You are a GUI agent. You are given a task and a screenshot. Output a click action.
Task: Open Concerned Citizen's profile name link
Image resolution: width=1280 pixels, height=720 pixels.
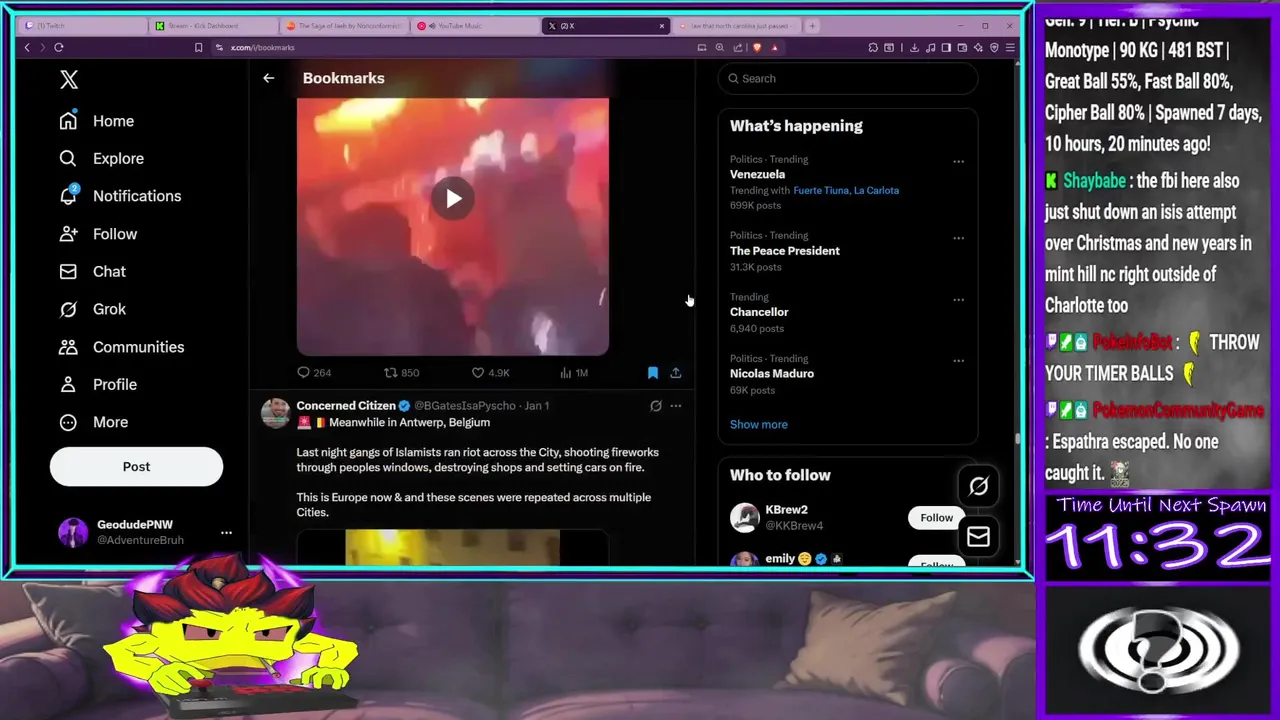coord(346,406)
